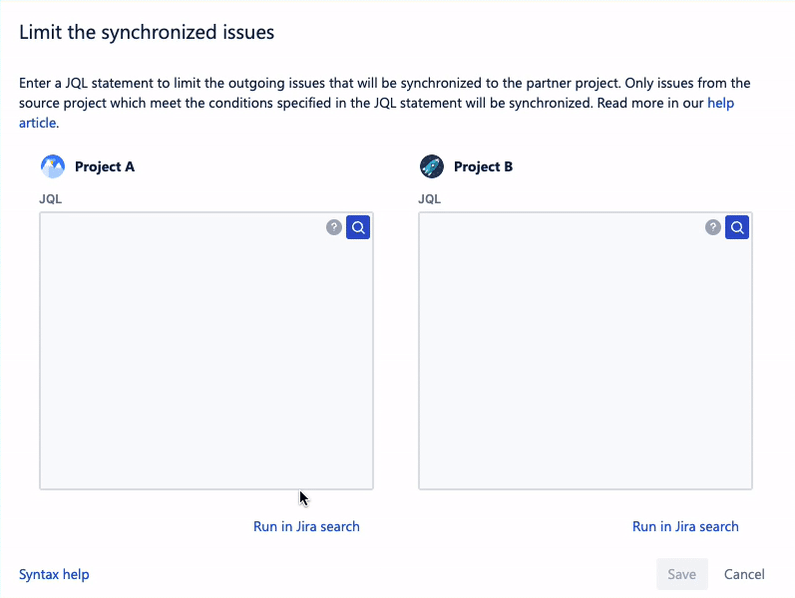The height and width of the screenshot is (598, 795).
Task: Cancel the JQL limit dialog
Action: [744, 574]
